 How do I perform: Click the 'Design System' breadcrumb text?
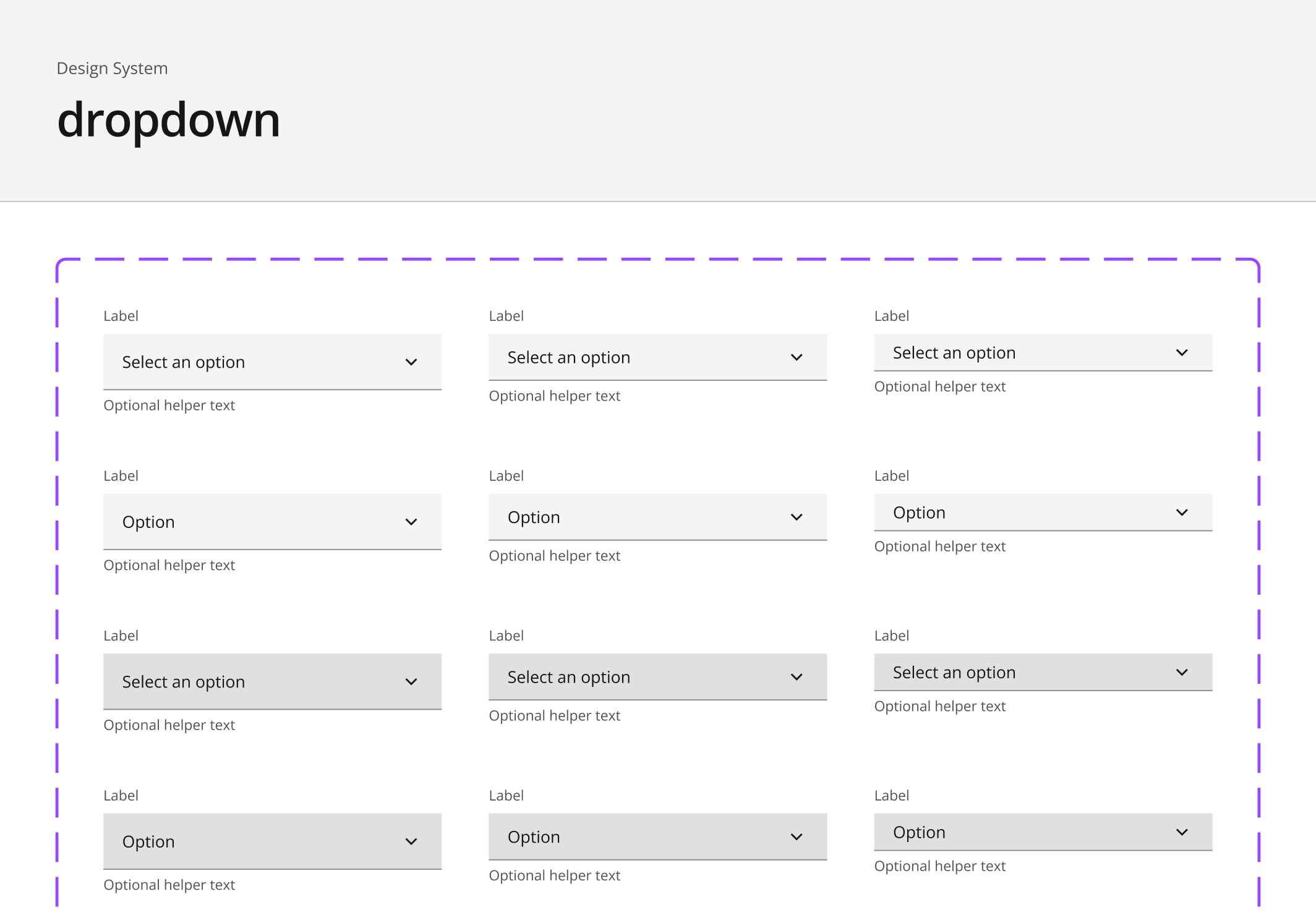112,68
